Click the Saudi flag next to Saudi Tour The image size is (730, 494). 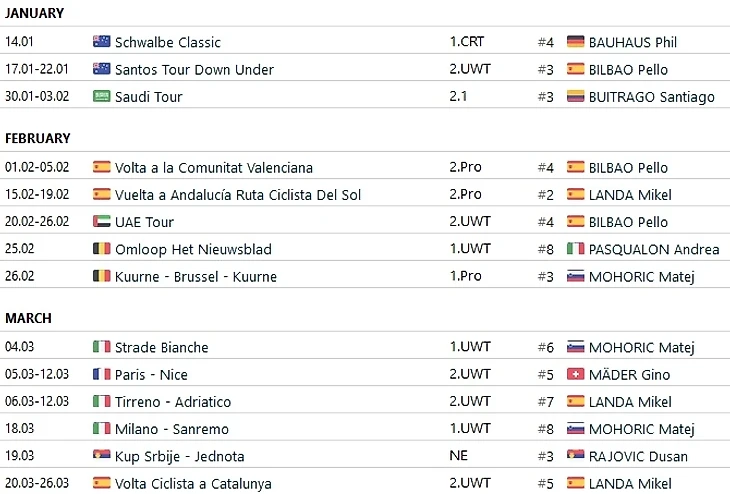point(101,97)
